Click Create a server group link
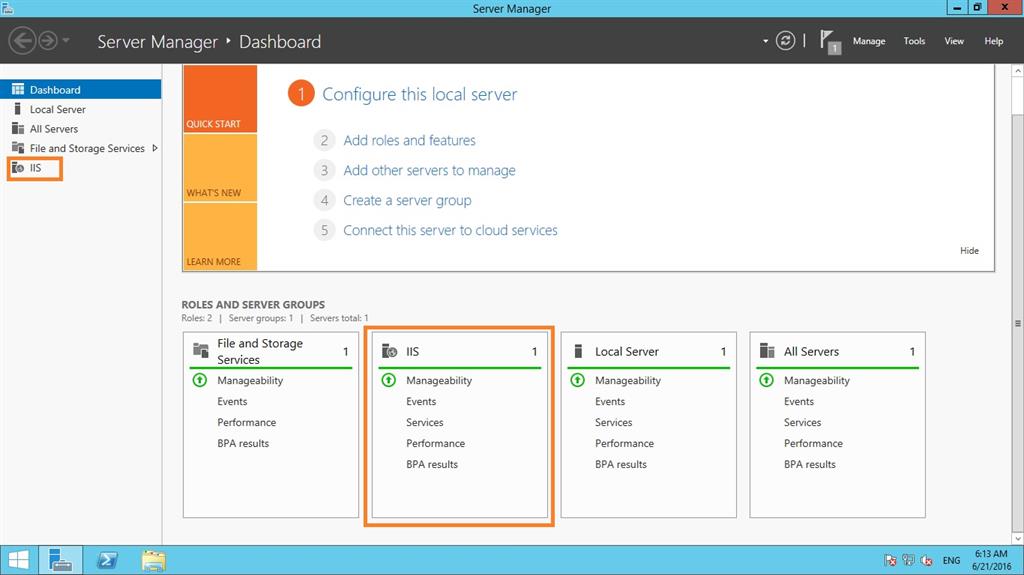The width and height of the screenshot is (1024, 575). 407,200
